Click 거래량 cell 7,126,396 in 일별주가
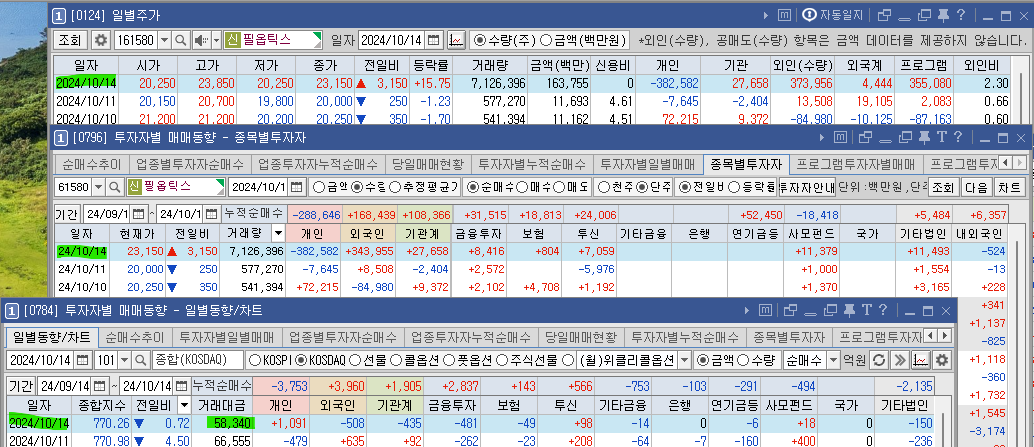 [x=489, y=84]
